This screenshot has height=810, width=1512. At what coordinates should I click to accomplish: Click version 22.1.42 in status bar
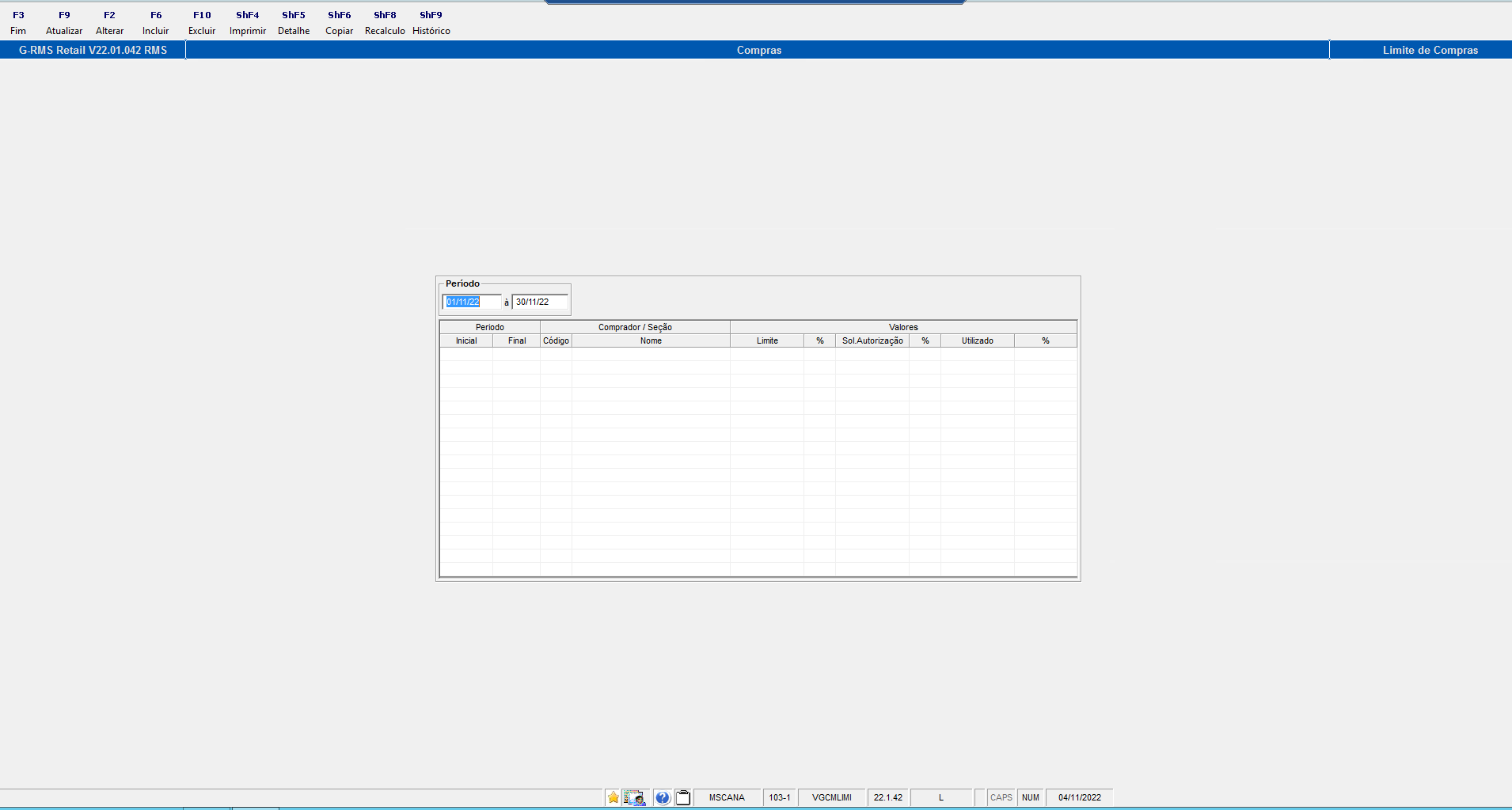(x=888, y=797)
